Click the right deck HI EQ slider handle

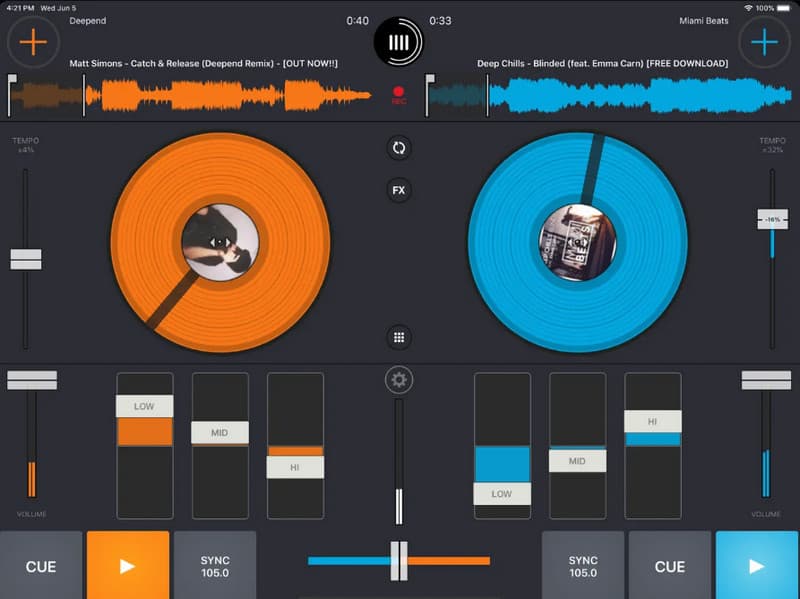653,421
